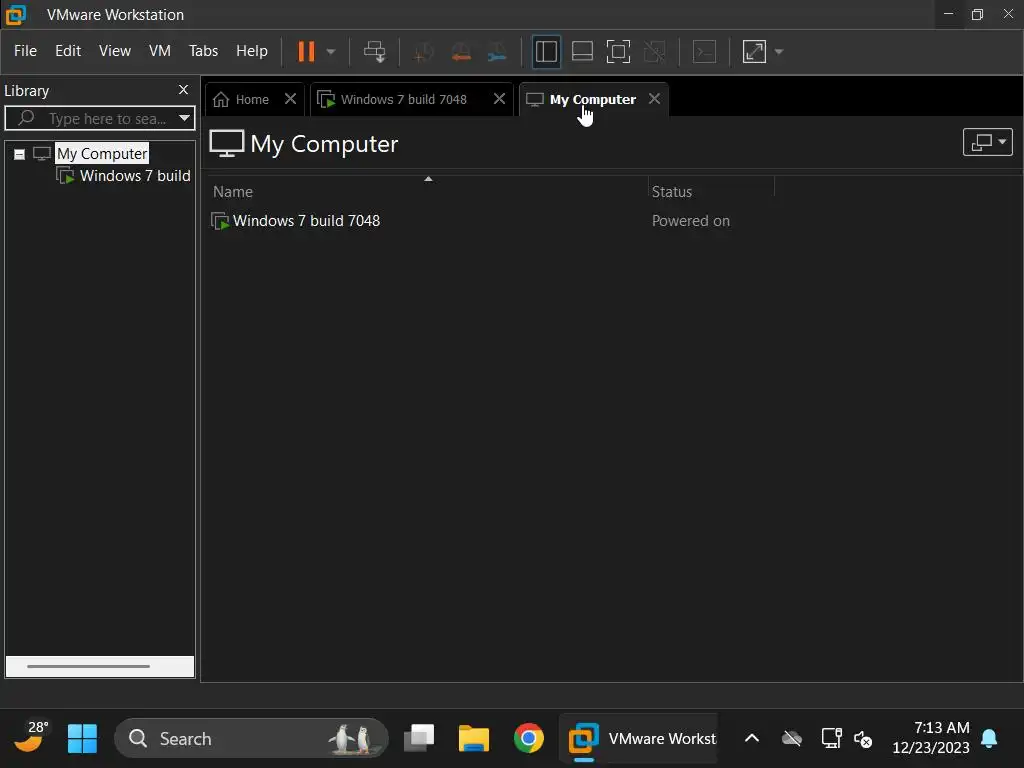
Task: Open the File menu
Action: coord(25,51)
